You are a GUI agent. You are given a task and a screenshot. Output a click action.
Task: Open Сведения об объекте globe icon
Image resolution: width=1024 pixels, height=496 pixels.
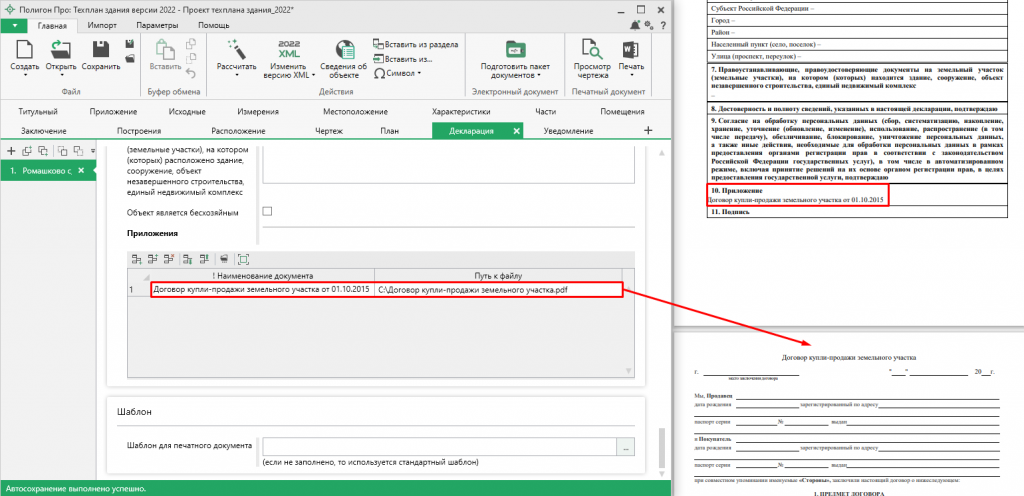(345, 50)
